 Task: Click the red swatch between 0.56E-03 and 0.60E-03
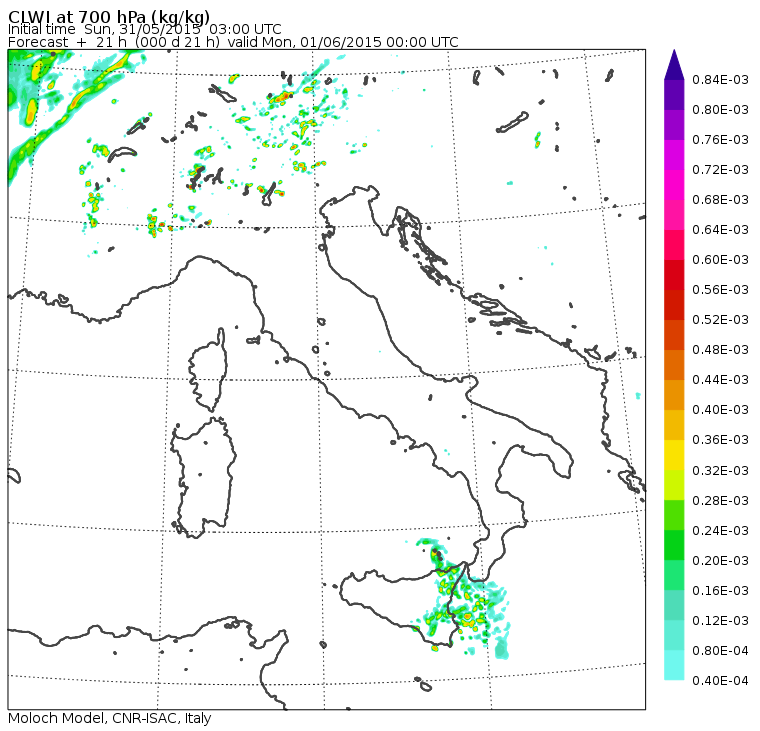click(x=674, y=275)
